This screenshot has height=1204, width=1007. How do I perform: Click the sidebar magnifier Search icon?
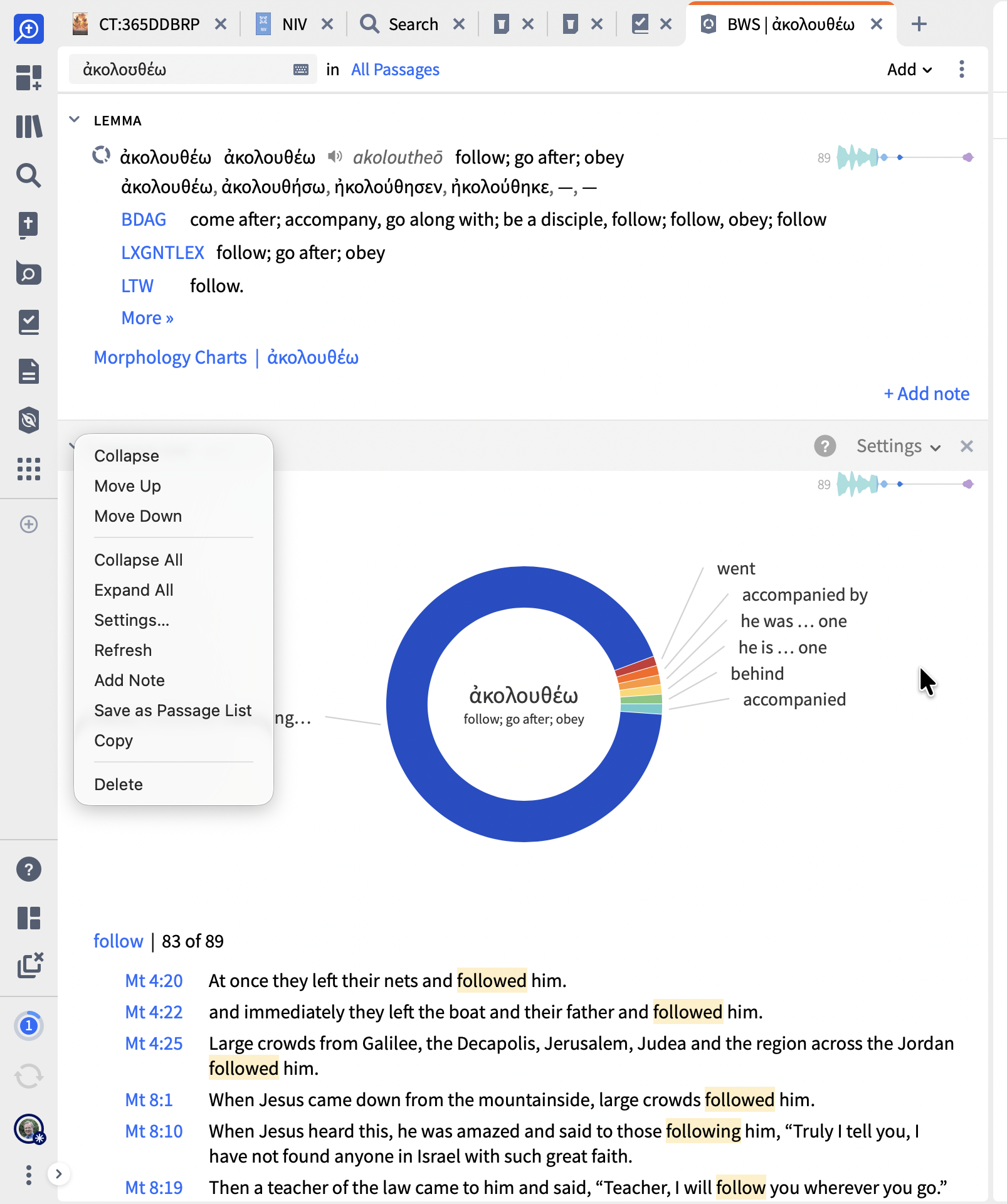click(x=29, y=176)
